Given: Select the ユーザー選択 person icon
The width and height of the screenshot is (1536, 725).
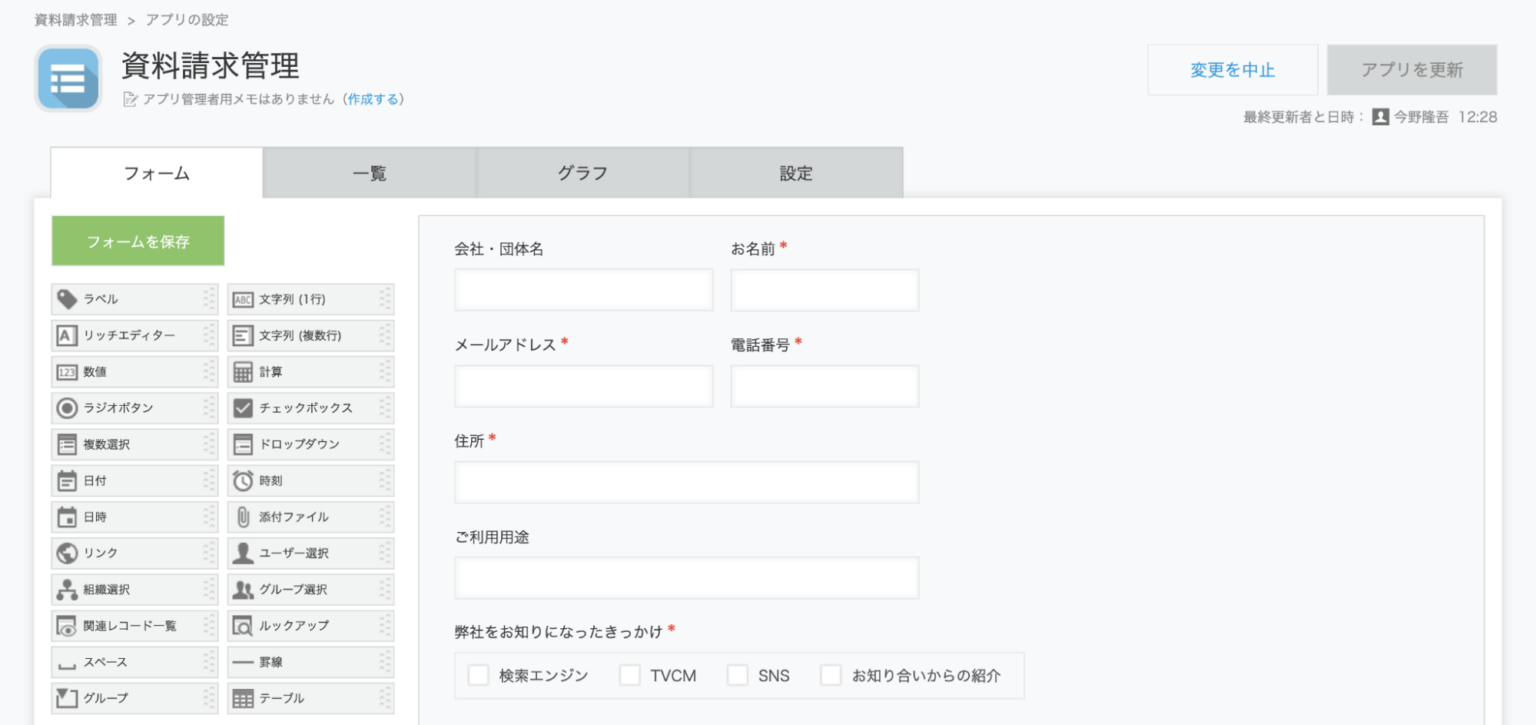Looking at the screenshot, I should 243,553.
